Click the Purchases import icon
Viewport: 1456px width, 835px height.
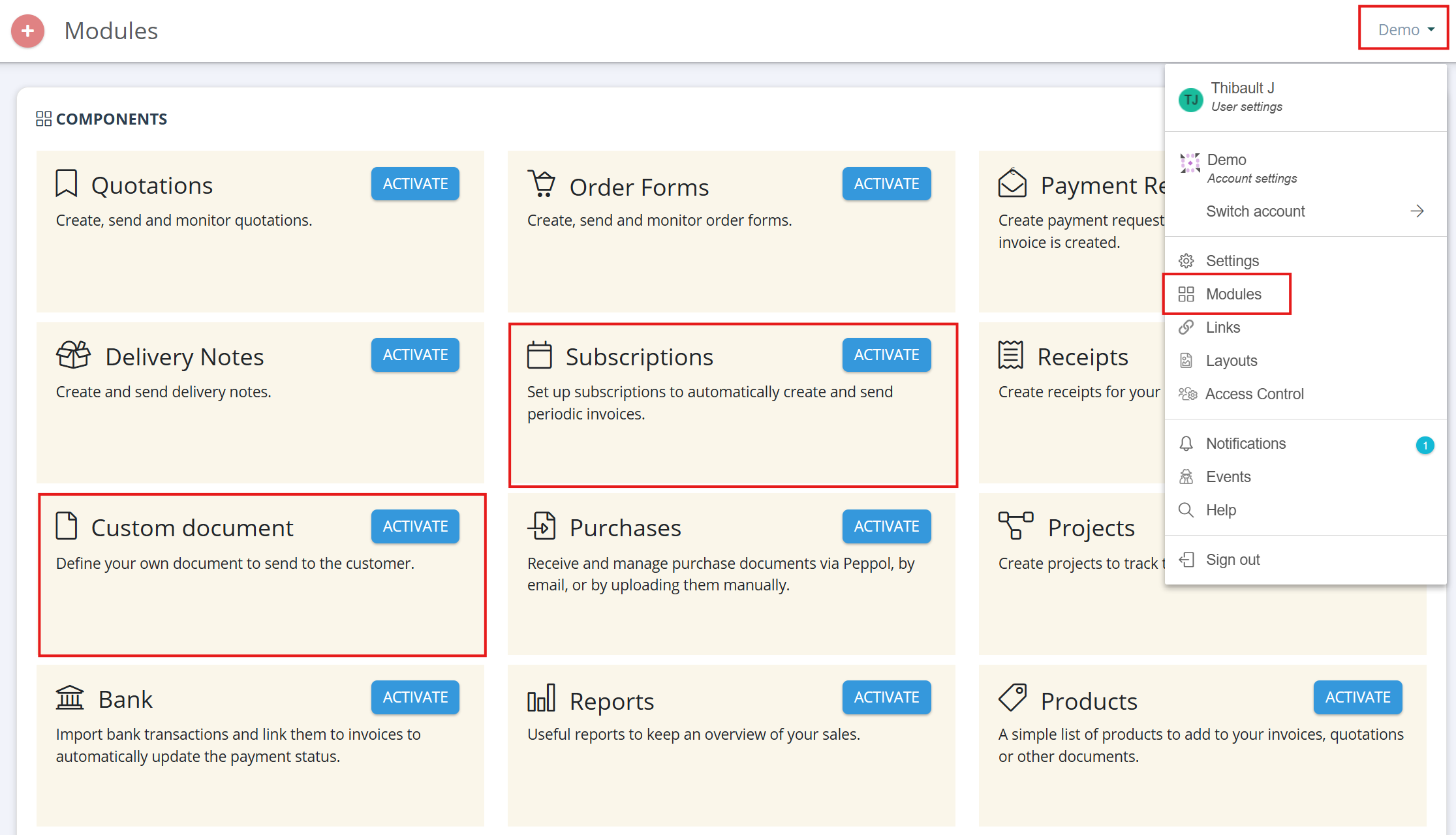(542, 526)
